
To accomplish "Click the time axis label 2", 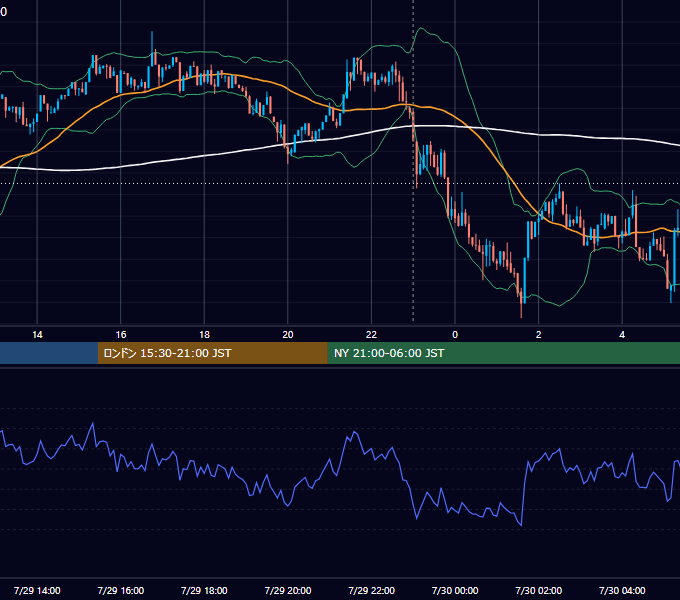I will [x=539, y=335].
